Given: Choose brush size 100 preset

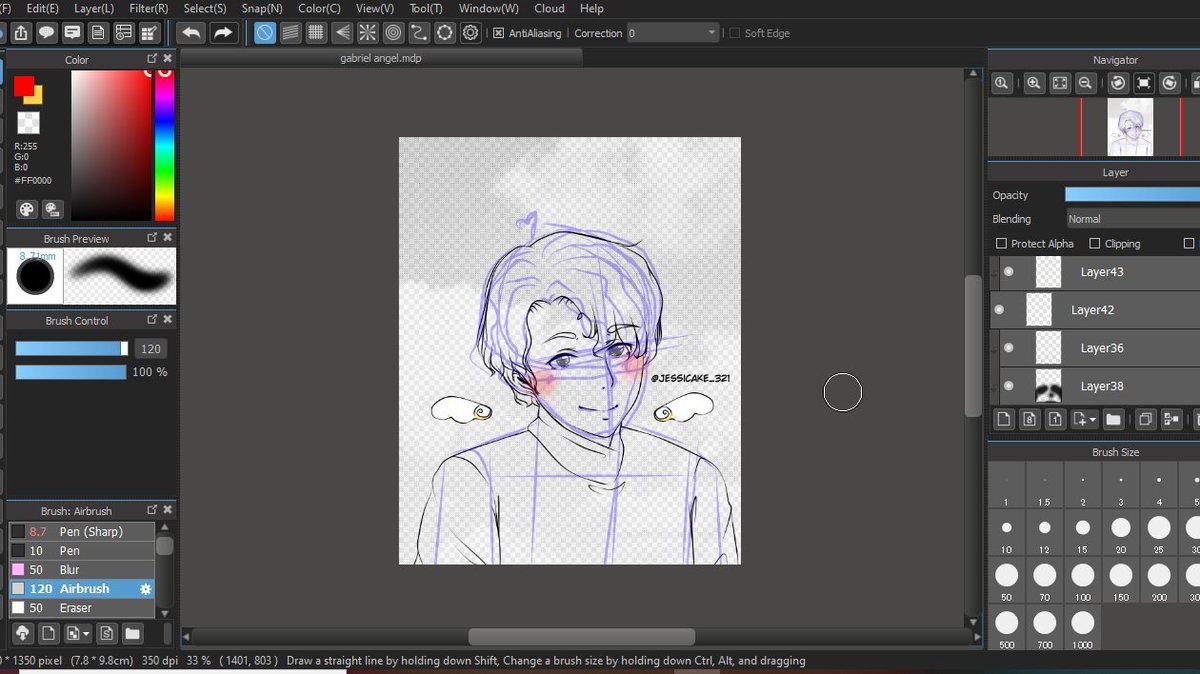Looking at the screenshot, I should (x=1083, y=581).
